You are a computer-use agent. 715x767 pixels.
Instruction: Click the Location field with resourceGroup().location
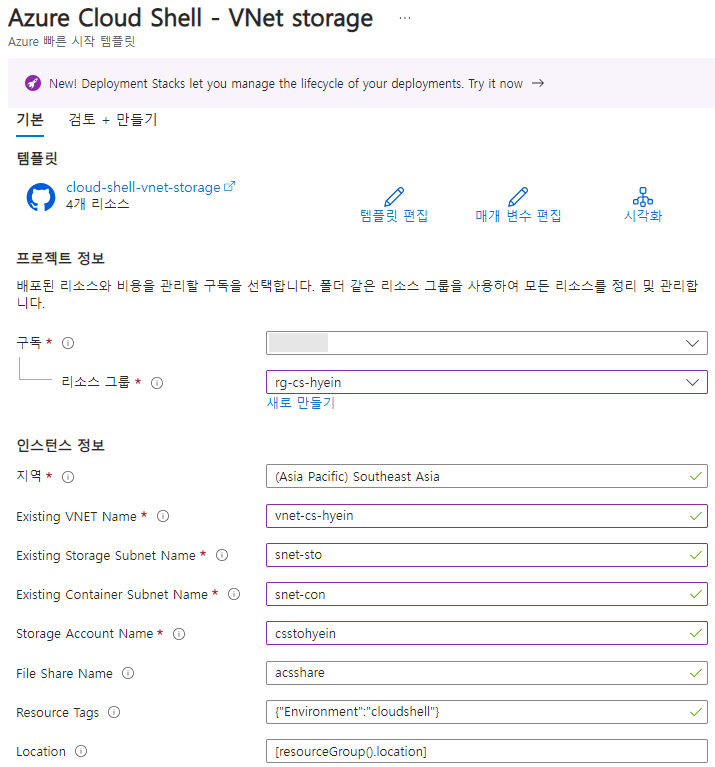click(487, 751)
